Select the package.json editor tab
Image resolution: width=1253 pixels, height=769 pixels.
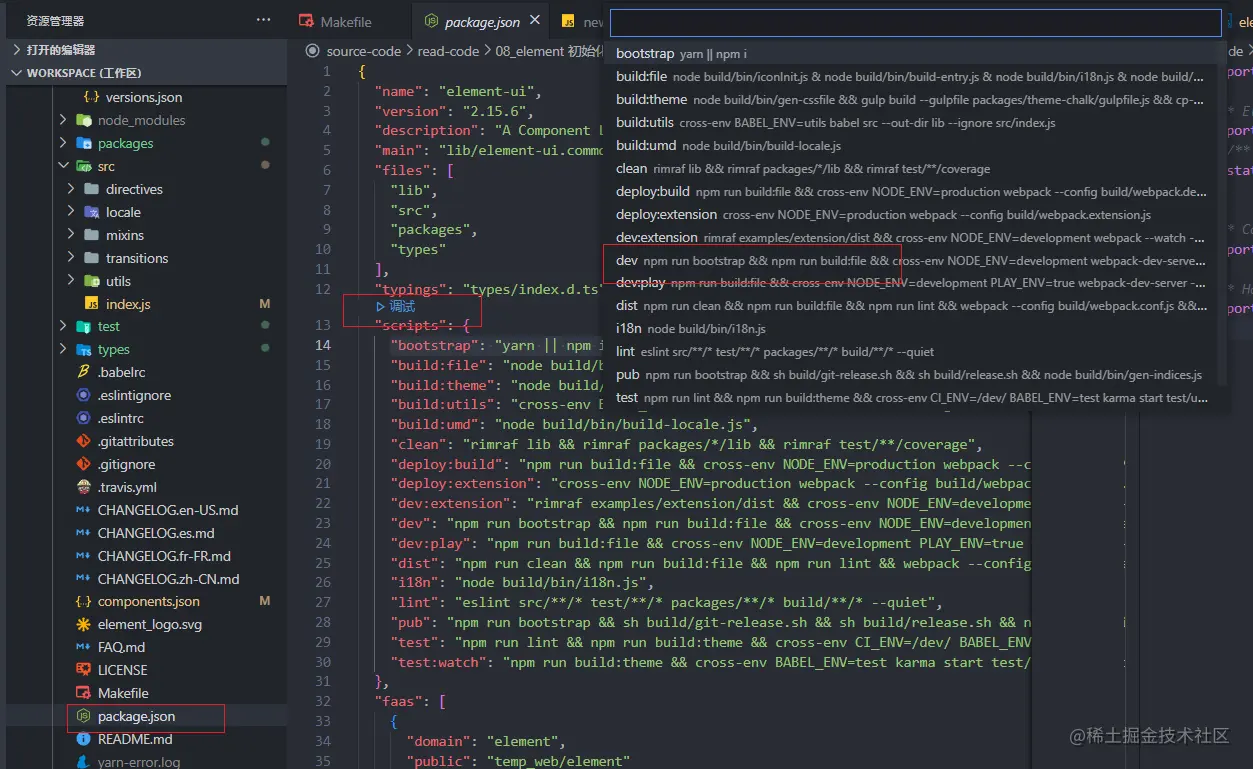point(482,22)
